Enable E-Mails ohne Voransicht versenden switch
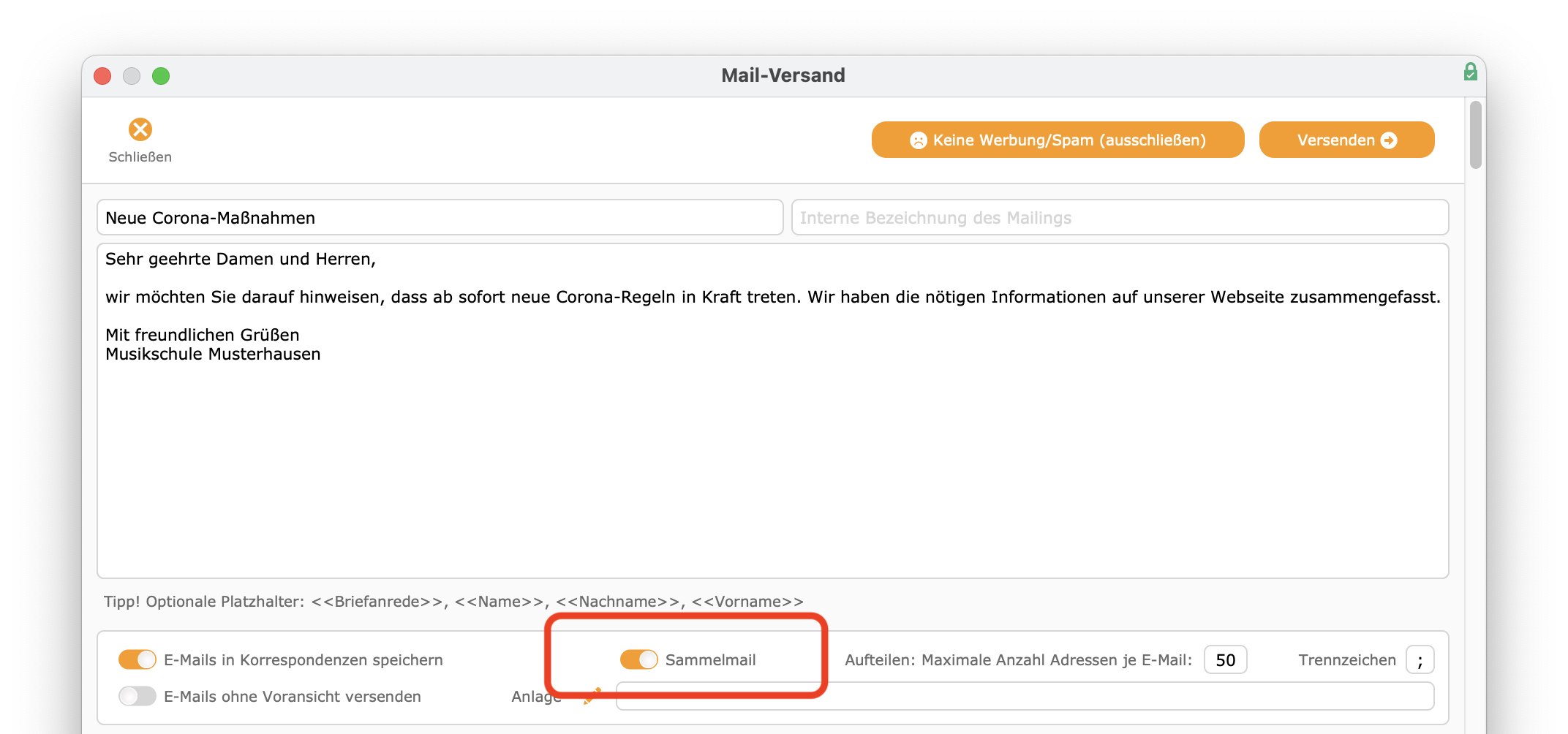This screenshot has height=734, width=1568. (137, 696)
